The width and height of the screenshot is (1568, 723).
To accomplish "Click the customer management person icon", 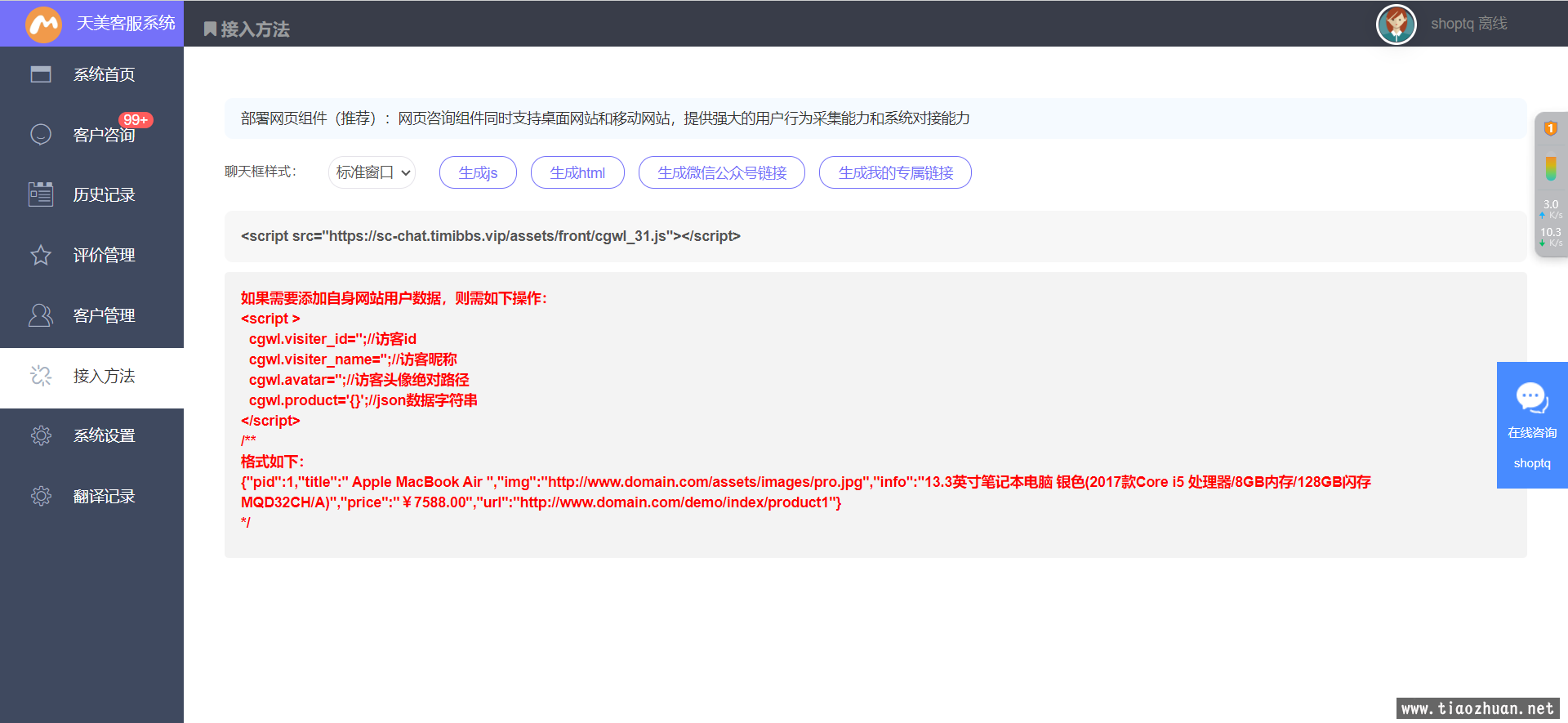I will (x=41, y=315).
